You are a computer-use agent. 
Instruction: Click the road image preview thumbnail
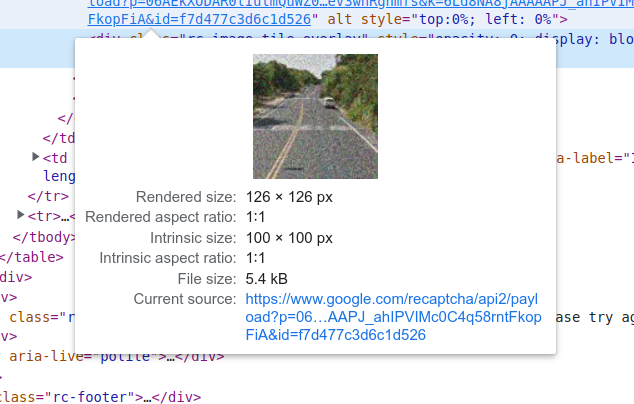[x=315, y=116]
